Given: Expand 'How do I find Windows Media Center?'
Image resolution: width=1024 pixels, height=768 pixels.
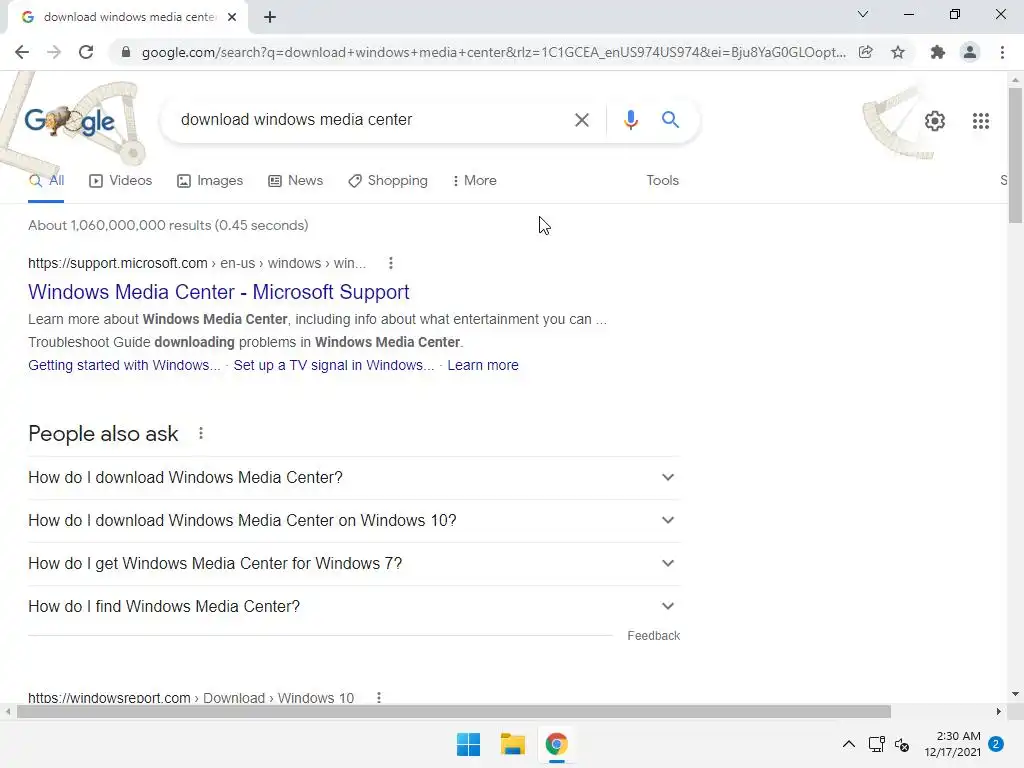Looking at the screenshot, I should pos(354,607).
